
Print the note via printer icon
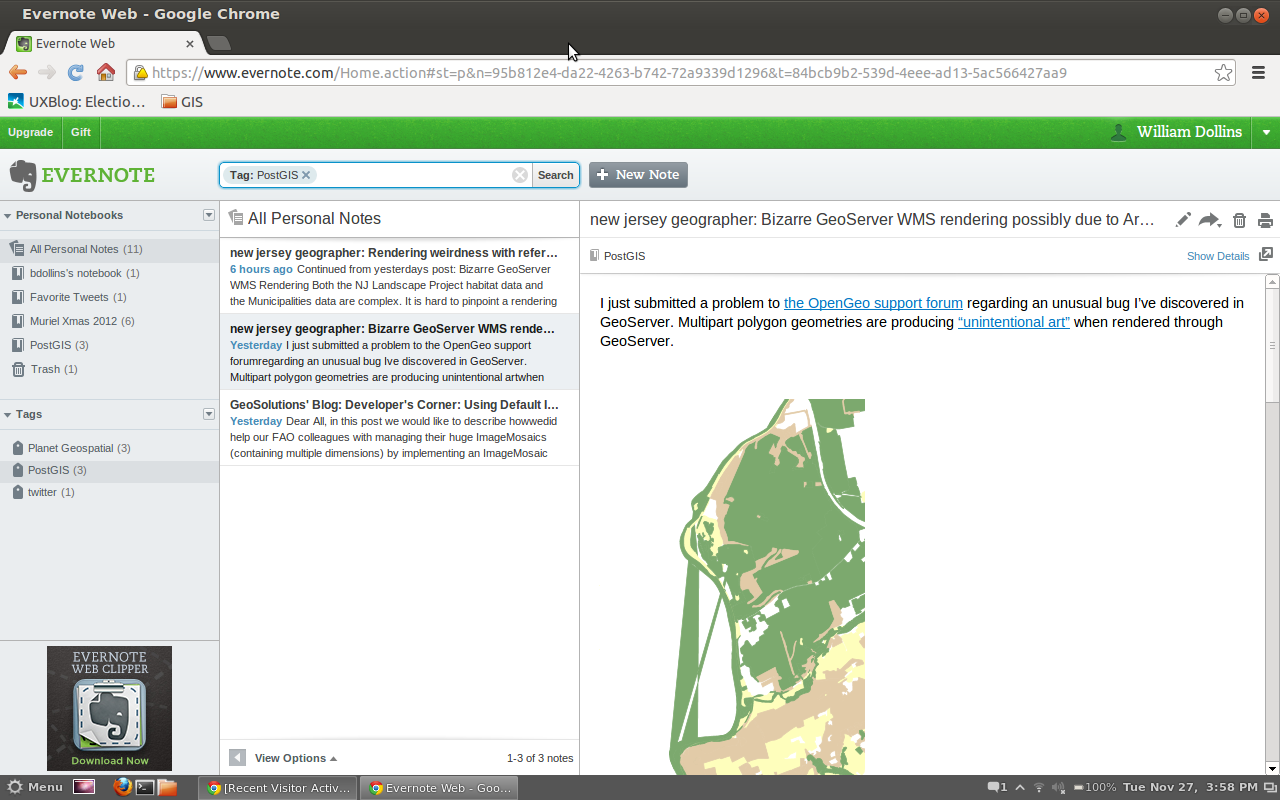(x=1265, y=220)
